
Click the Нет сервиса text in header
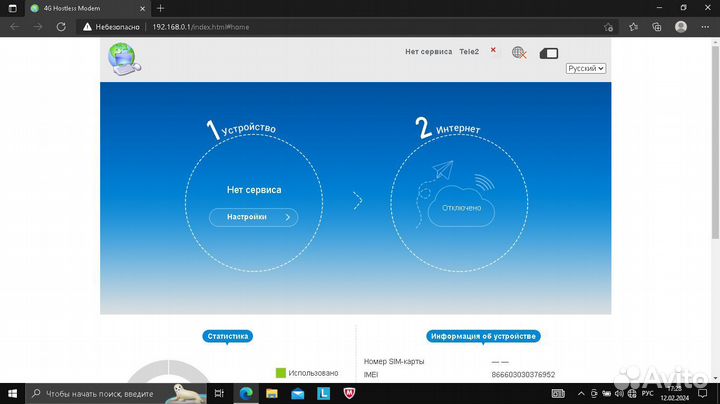[x=428, y=52]
